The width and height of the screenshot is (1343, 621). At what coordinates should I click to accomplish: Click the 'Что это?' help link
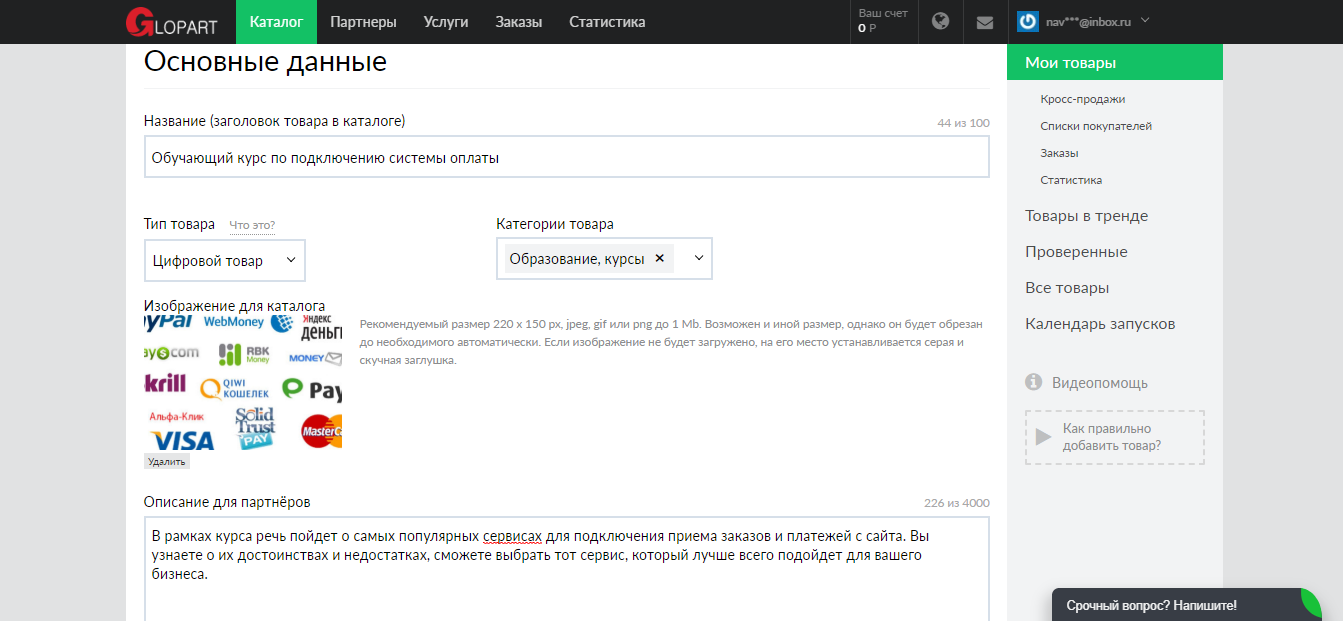click(x=252, y=225)
